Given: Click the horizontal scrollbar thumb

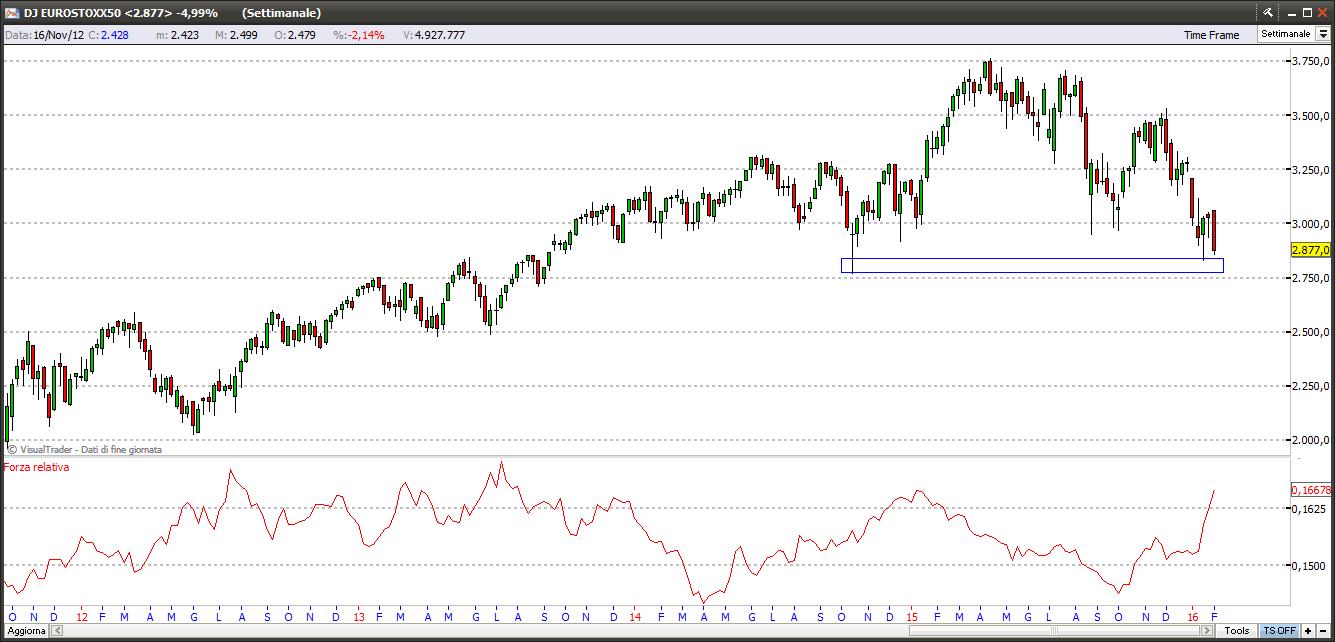Looking at the screenshot, I should pos(1053,631).
